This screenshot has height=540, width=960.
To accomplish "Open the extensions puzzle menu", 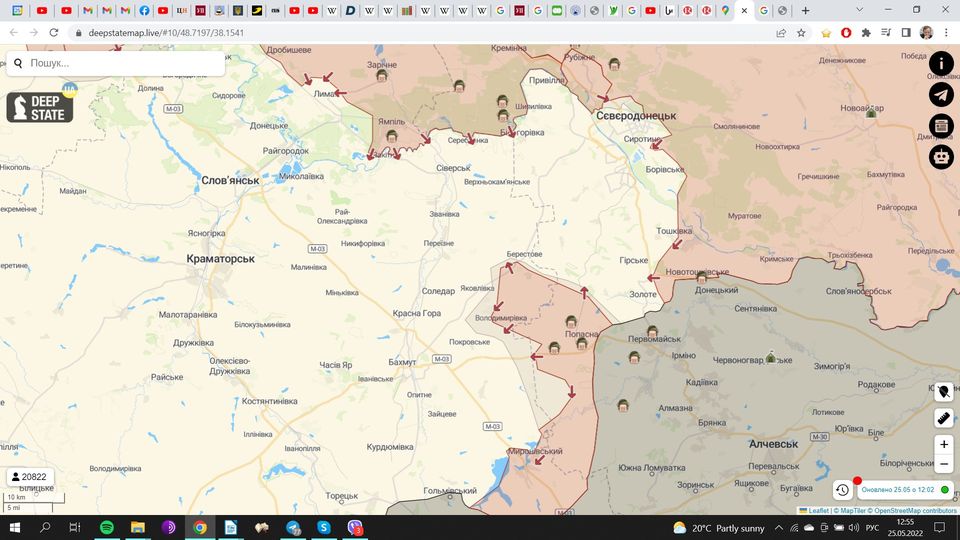I will click(866, 32).
